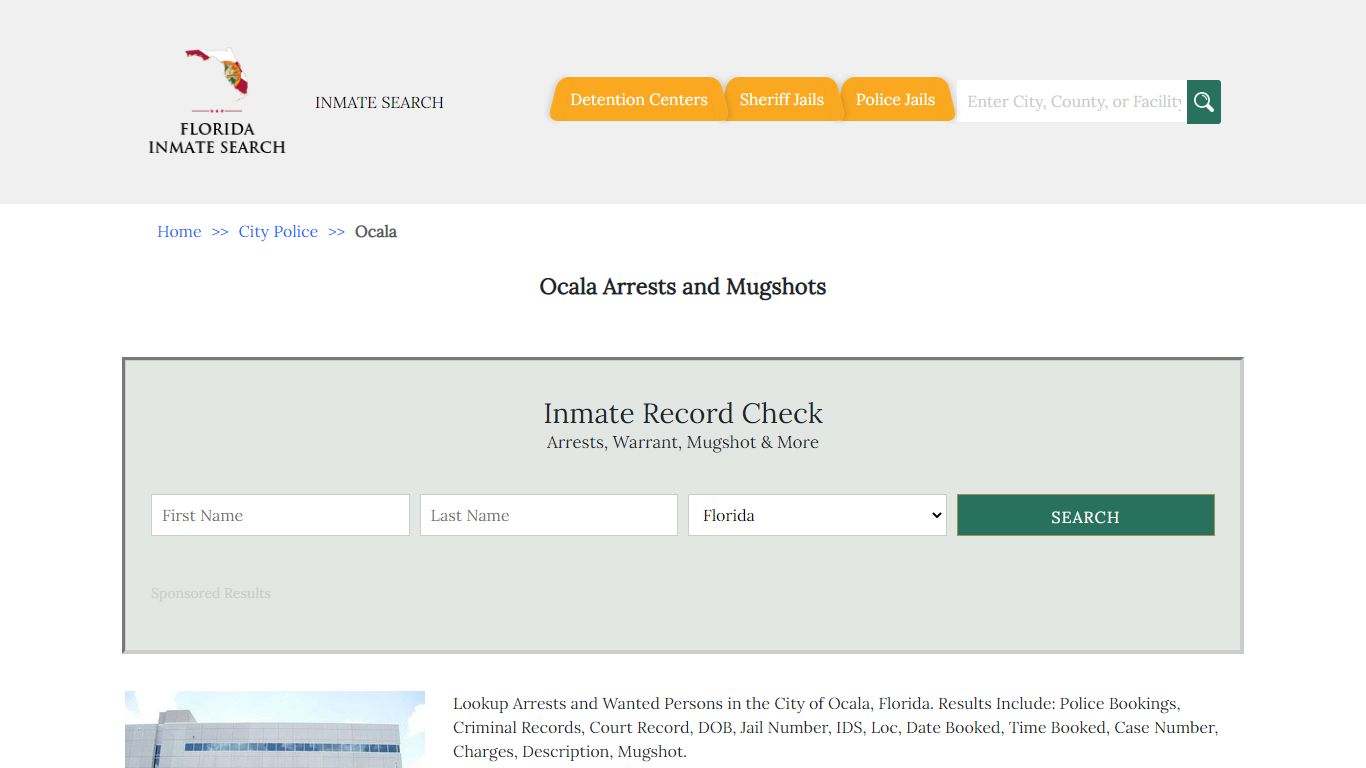Screen dimensions: 1366x768
Task: Click the Ocala breadcrumb text
Action: pos(376,231)
